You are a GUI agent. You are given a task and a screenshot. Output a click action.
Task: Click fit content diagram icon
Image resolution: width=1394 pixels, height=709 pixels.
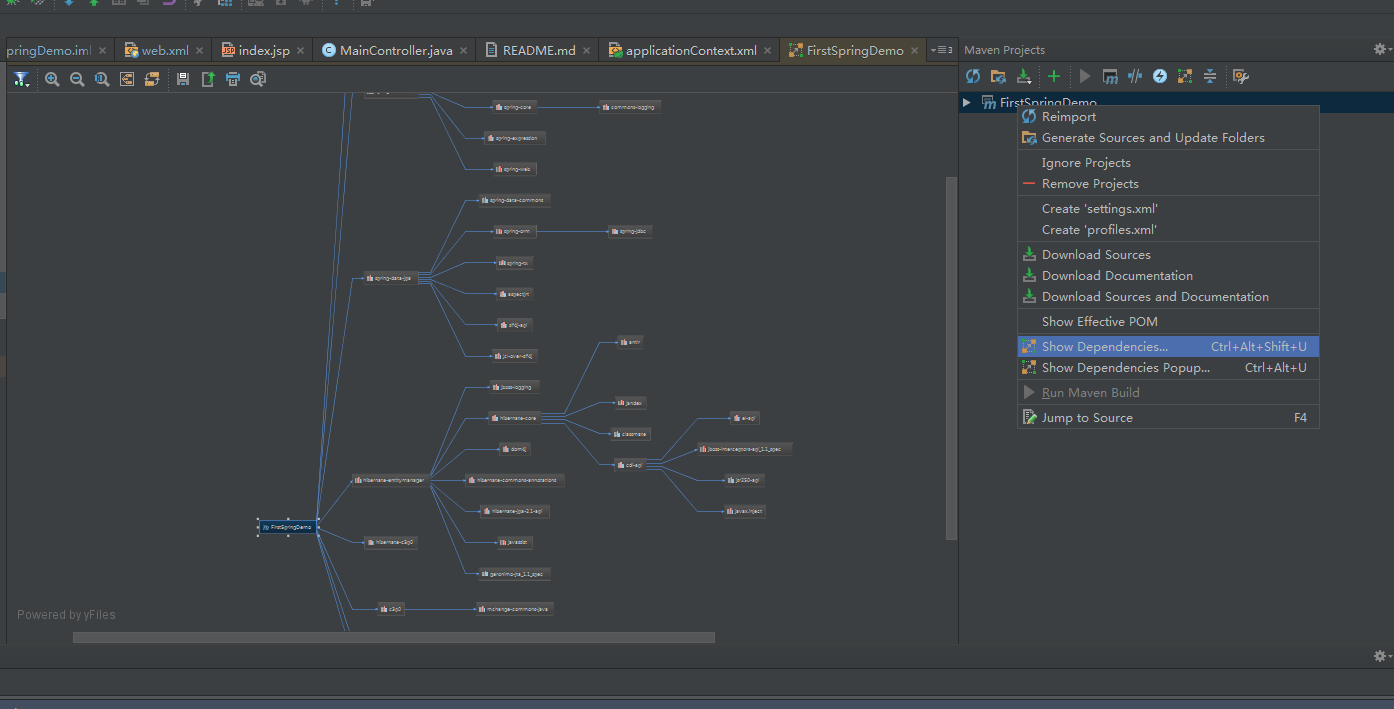pyautogui.click(x=127, y=79)
